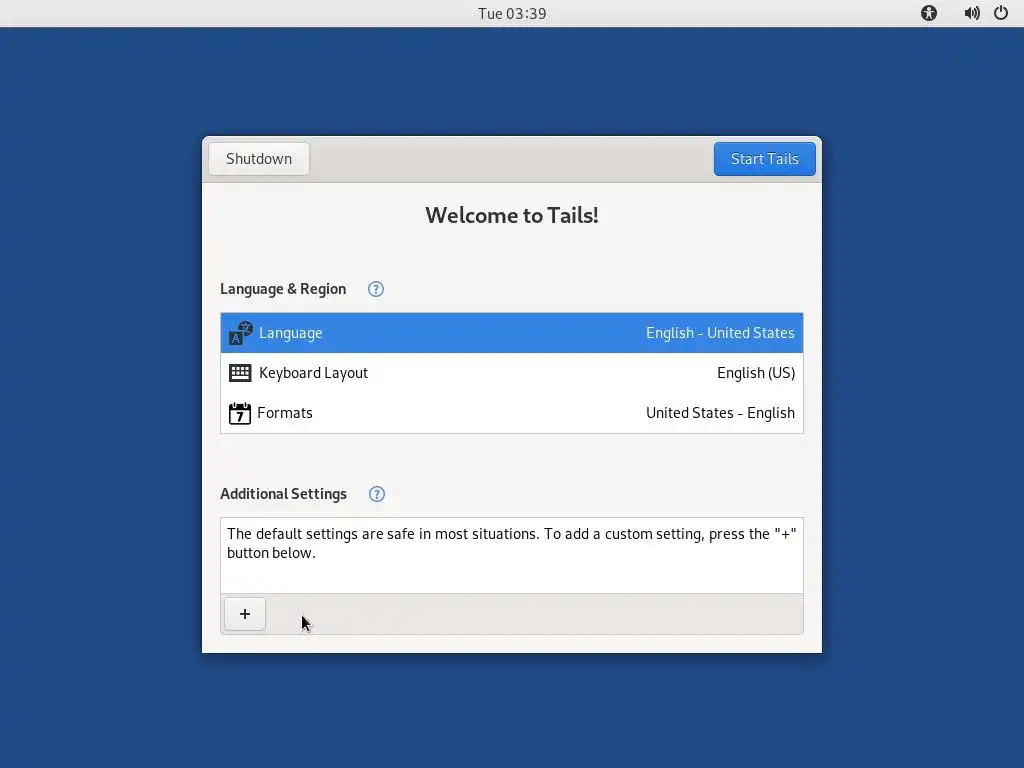Add a custom setting with plus button
The height and width of the screenshot is (768, 1024).
[x=245, y=614]
